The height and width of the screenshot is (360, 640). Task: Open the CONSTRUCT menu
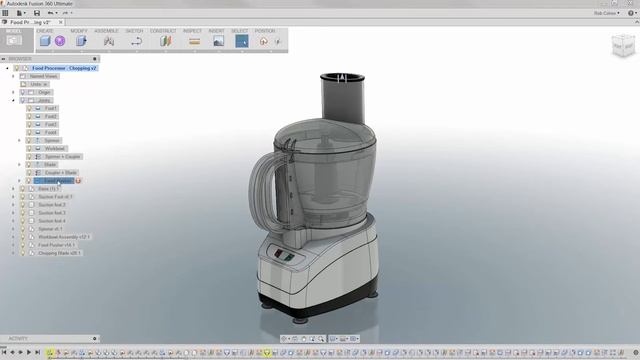tap(163, 31)
